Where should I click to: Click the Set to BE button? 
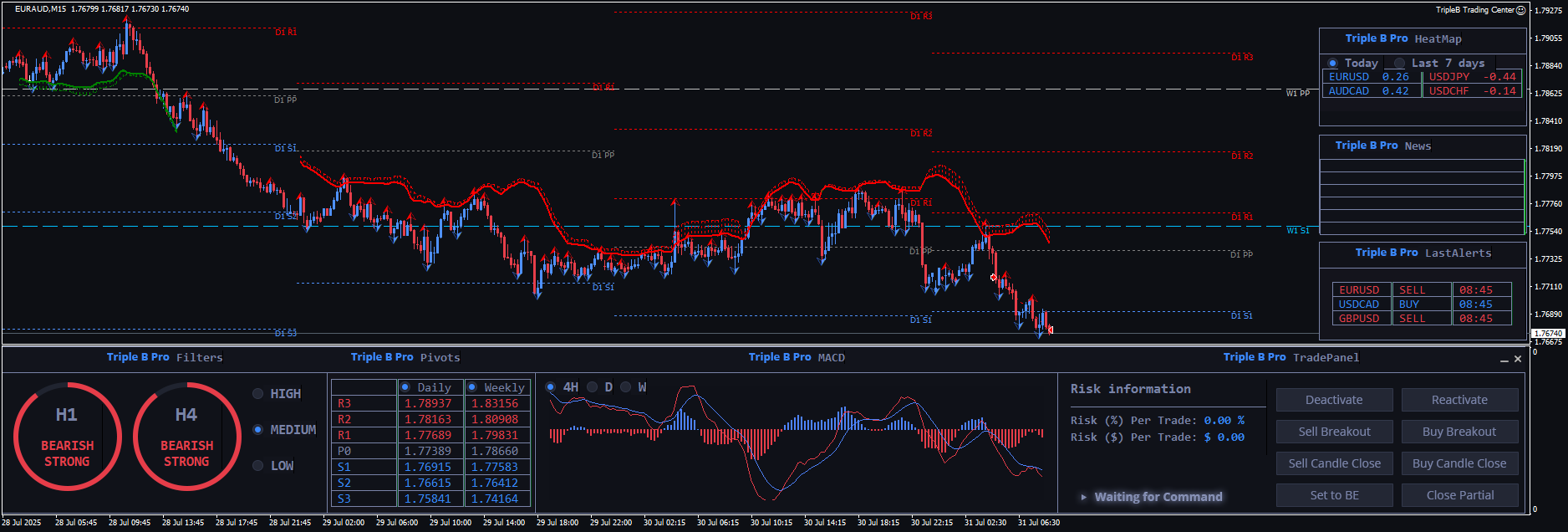1334,495
